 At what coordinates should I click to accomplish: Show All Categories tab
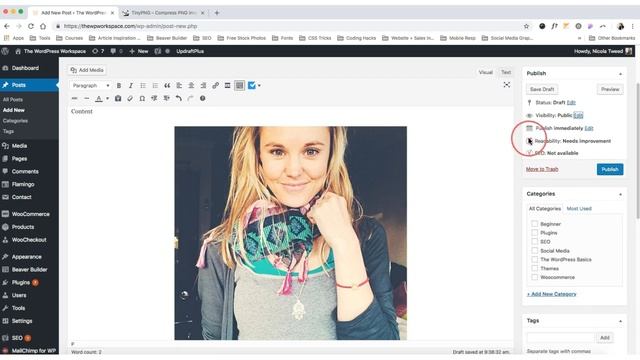[x=545, y=209]
